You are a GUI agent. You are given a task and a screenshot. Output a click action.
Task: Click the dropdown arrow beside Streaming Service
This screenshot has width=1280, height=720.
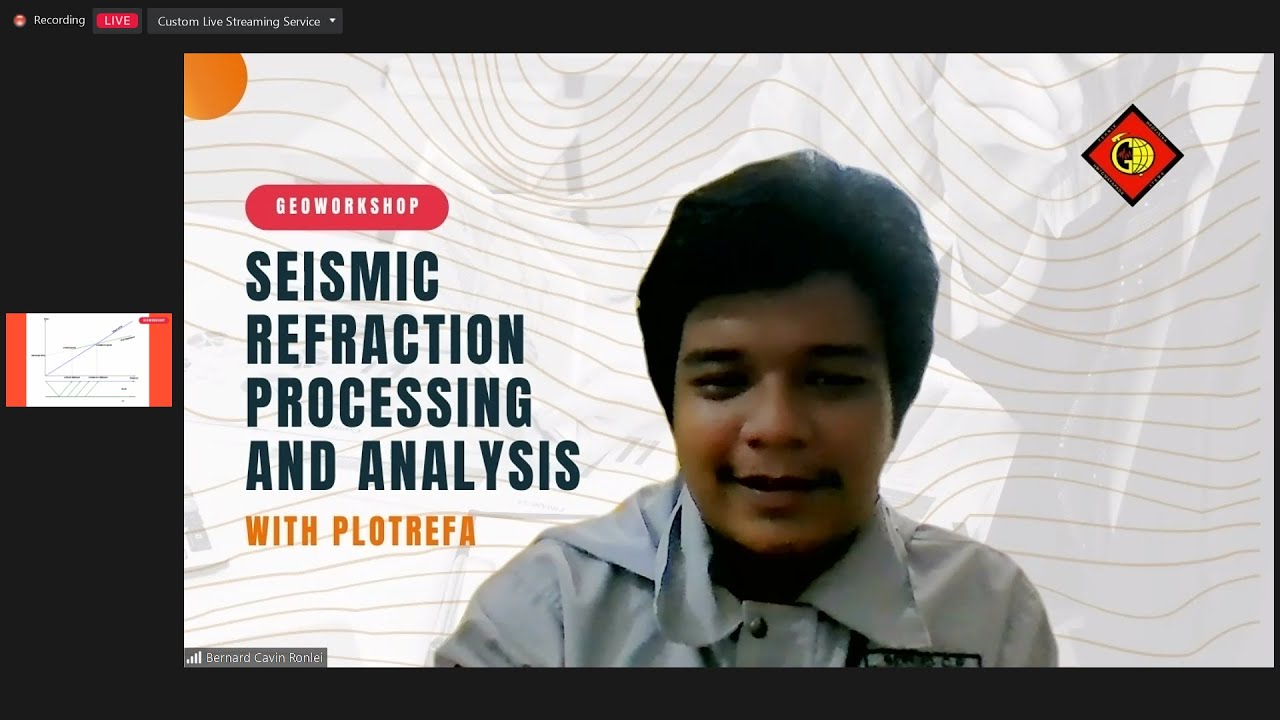pyautogui.click(x=332, y=21)
